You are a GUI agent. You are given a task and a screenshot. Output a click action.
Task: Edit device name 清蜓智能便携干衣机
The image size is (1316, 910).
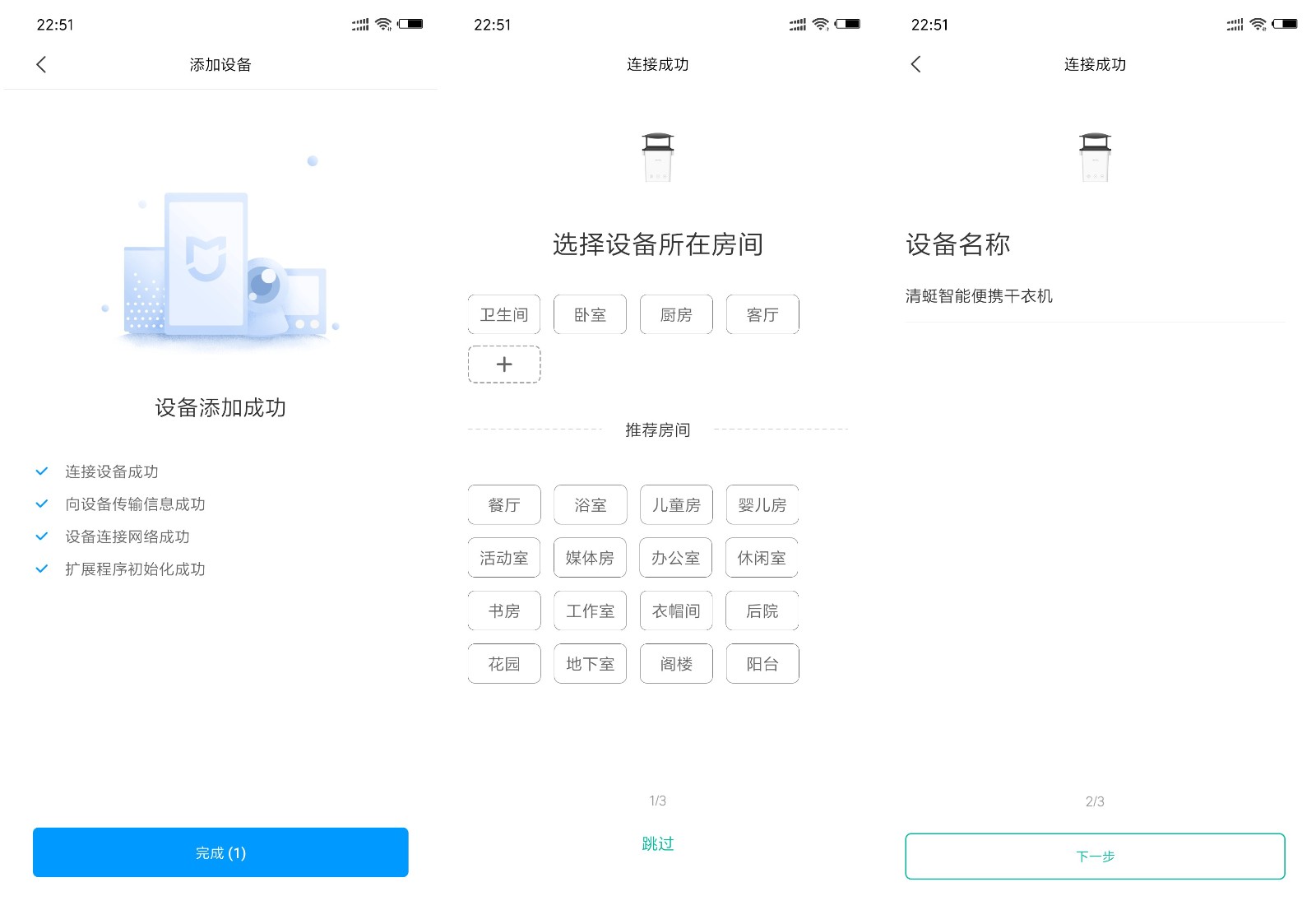point(979,296)
